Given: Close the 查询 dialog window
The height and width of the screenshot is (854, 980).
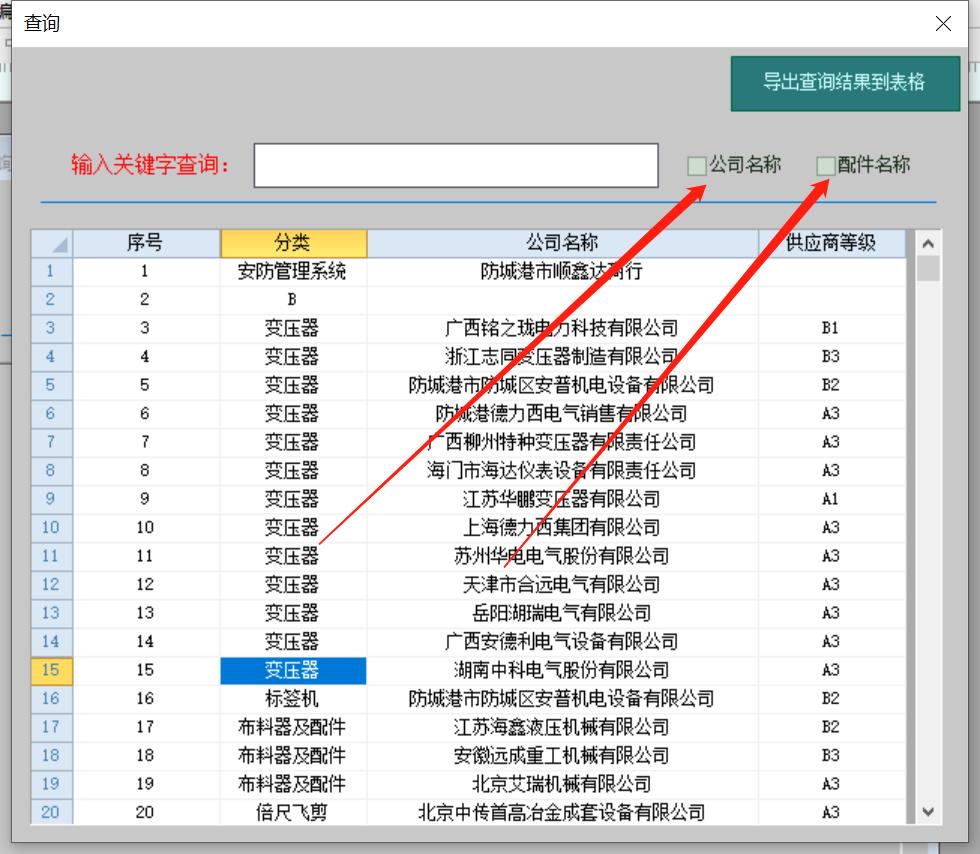Looking at the screenshot, I should [x=943, y=23].
